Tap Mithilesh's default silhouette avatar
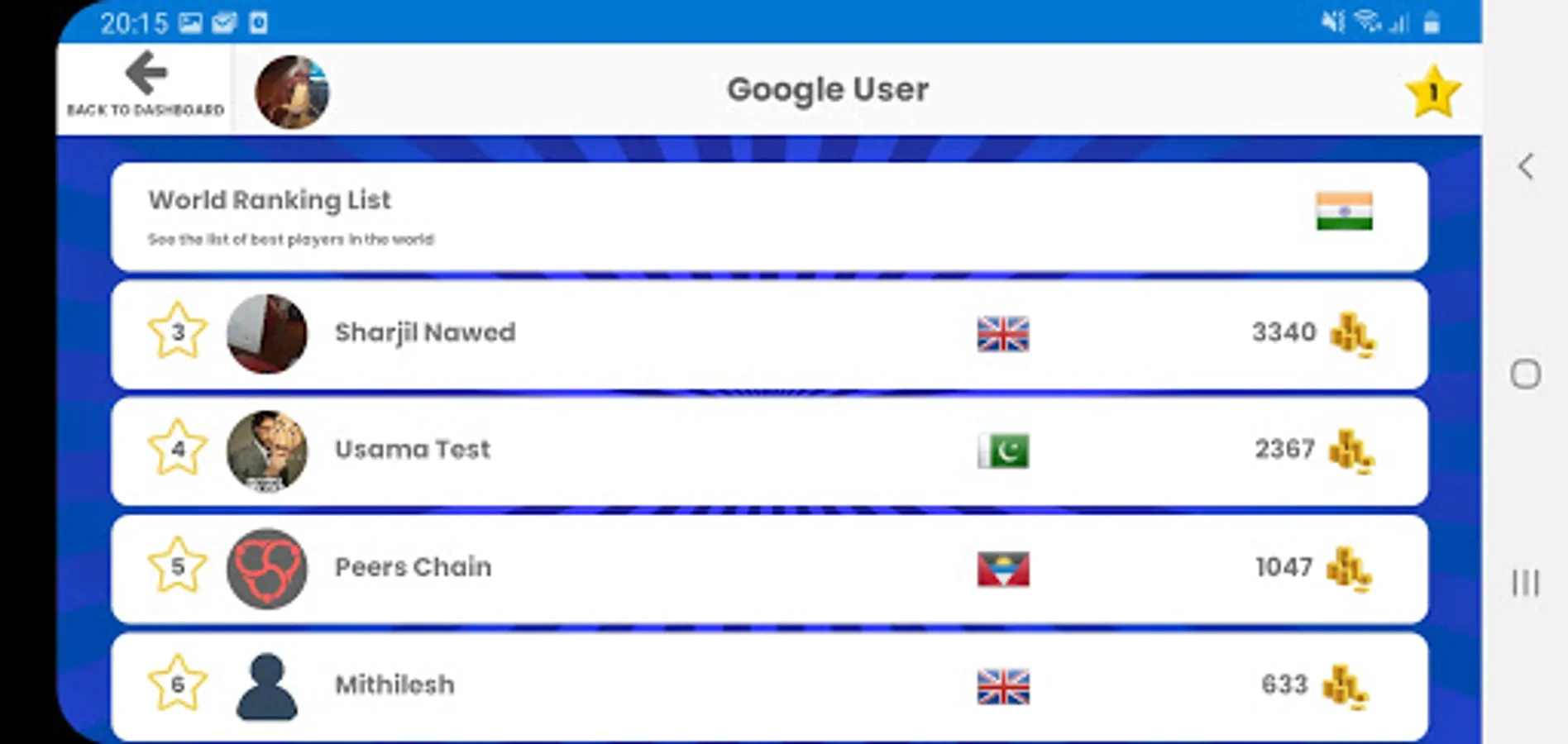Viewport: 1568px width, 744px height. pyautogui.click(x=267, y=686)
